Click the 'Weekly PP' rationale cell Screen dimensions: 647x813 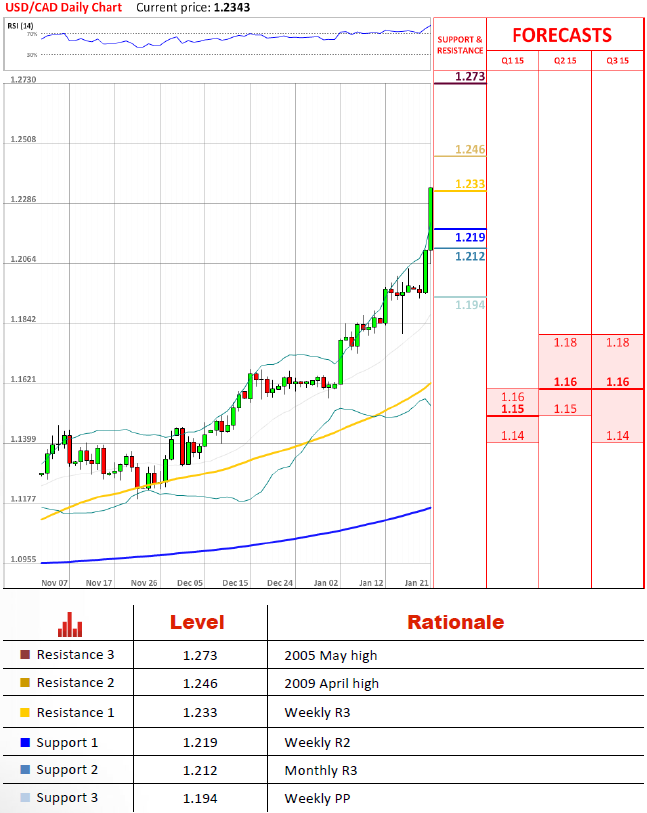317,799
